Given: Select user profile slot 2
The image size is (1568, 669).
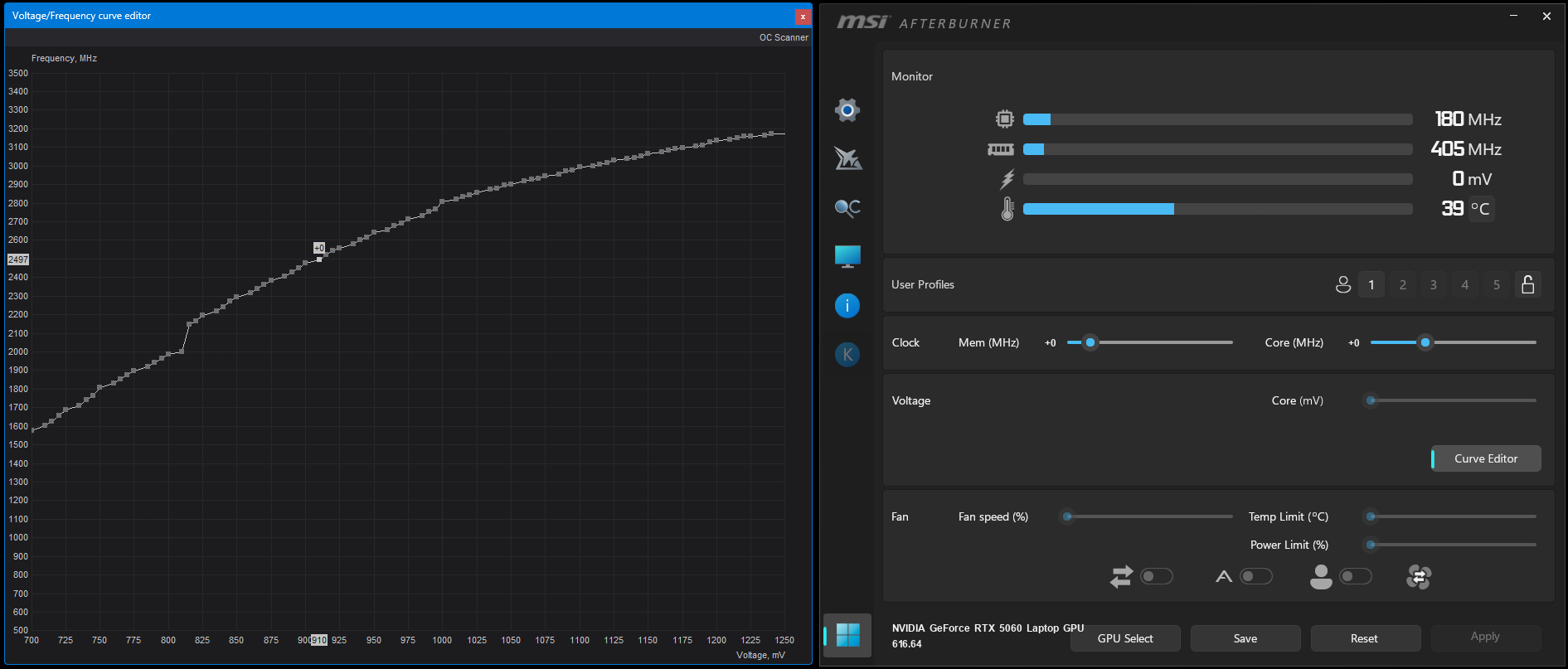Looking at the screenshot, I should 1403,284.
